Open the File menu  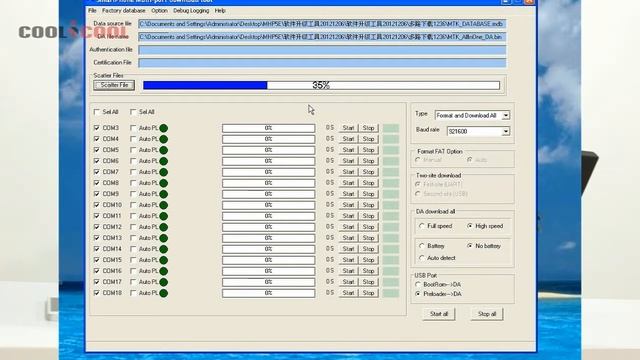click(x=92, y=11)
